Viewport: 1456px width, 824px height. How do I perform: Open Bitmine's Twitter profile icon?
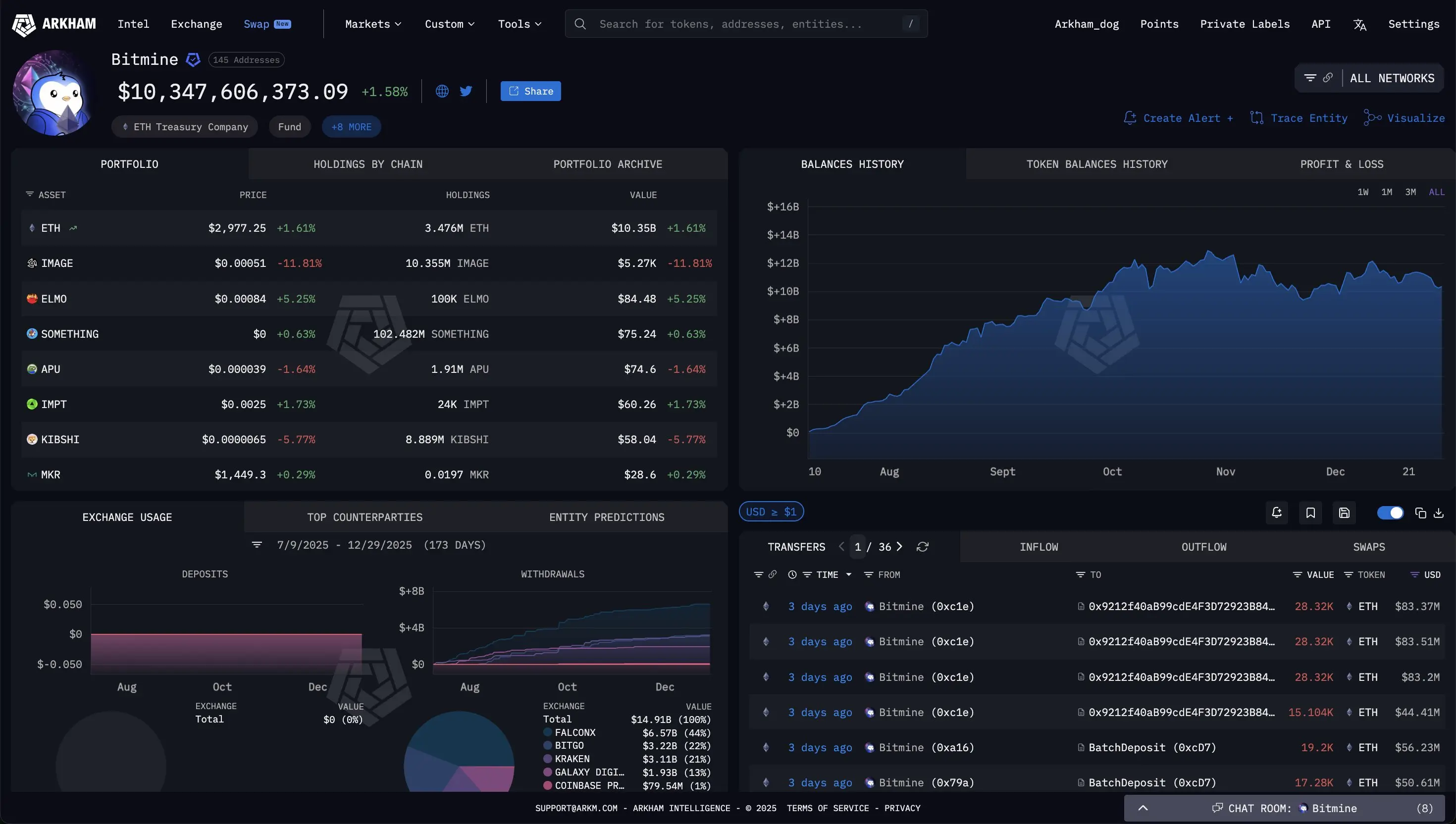point(466,91)
